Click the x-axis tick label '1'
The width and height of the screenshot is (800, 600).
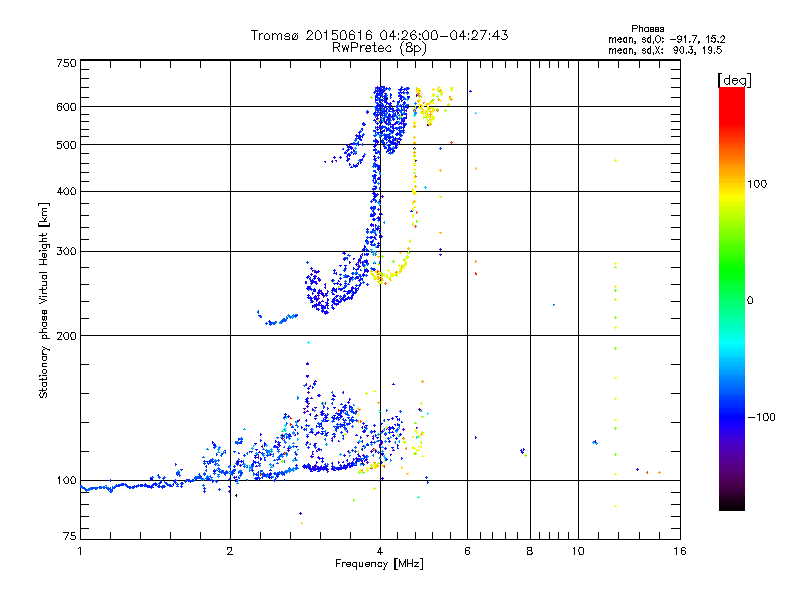coord(80,551)
